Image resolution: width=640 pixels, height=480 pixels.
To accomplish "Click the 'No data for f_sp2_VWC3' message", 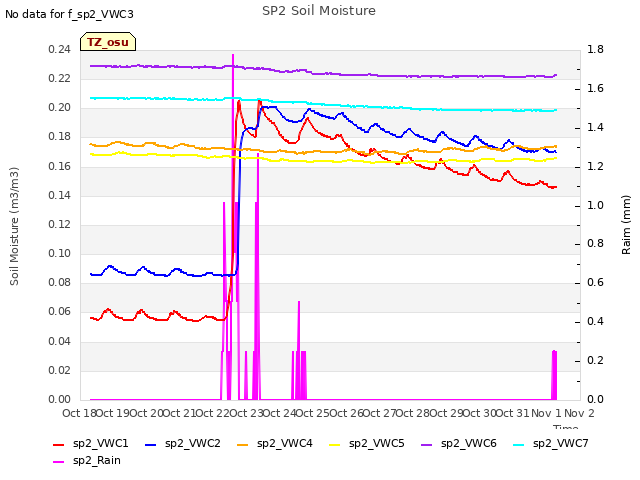I will coord(69,14).
